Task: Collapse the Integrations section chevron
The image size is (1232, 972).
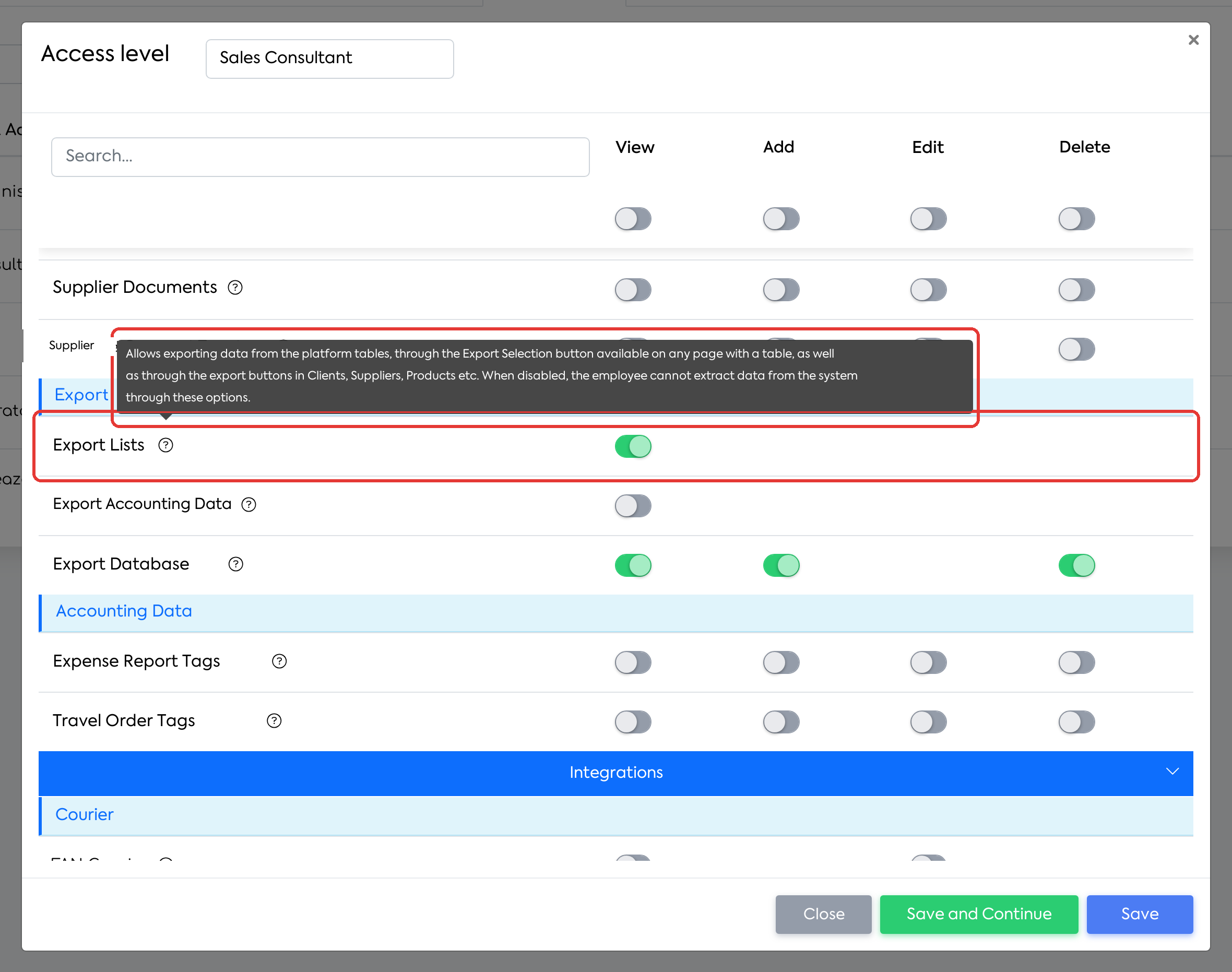Action: point(1172,772)
